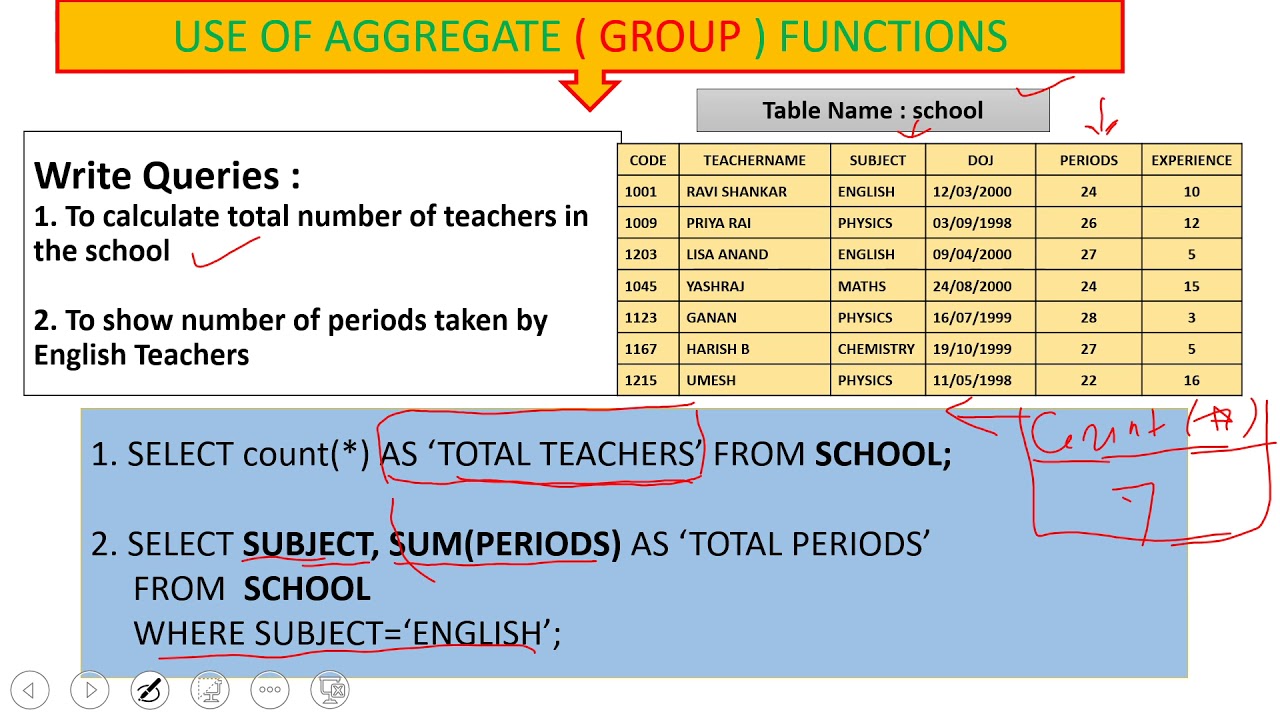Click the 'Write Queries :' heading
The width and height of the screenshot is (1280, 720).
coord(167,176)
